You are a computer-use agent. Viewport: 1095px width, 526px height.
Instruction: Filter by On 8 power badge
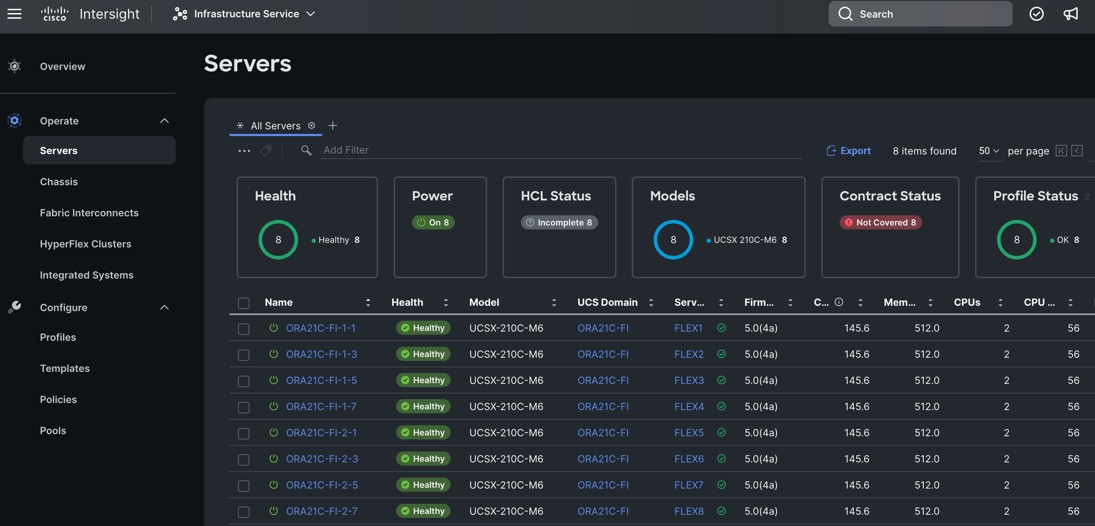coord(433,223)
